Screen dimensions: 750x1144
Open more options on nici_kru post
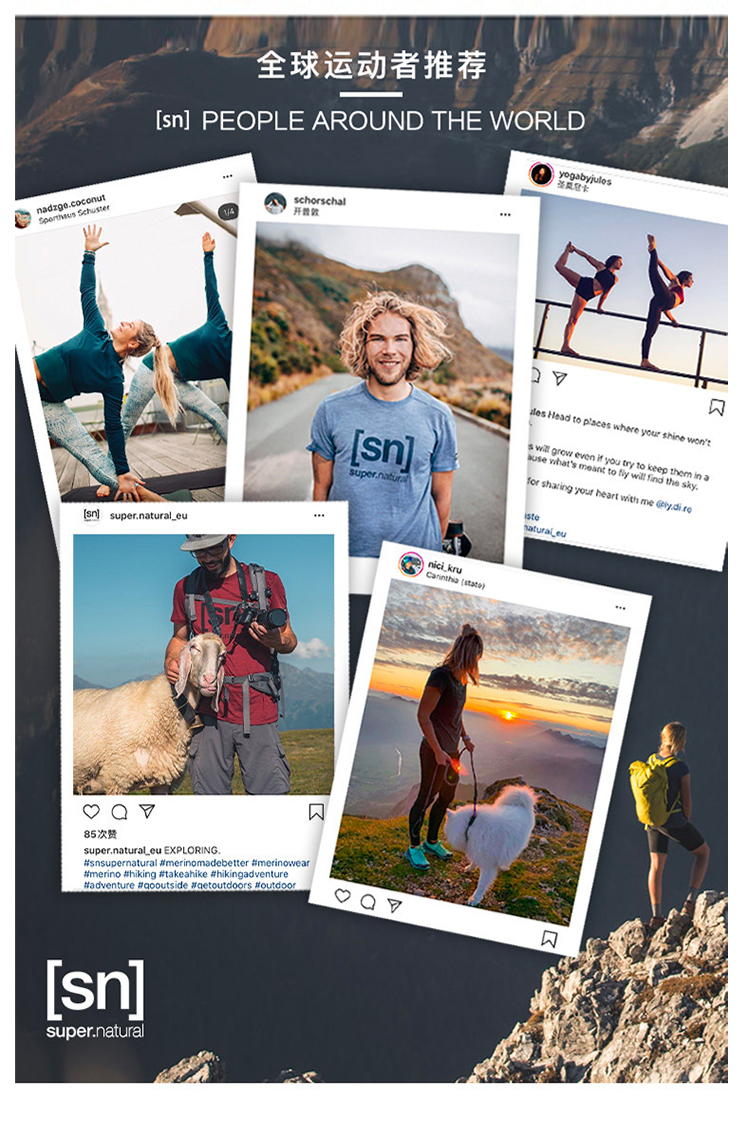620,607
